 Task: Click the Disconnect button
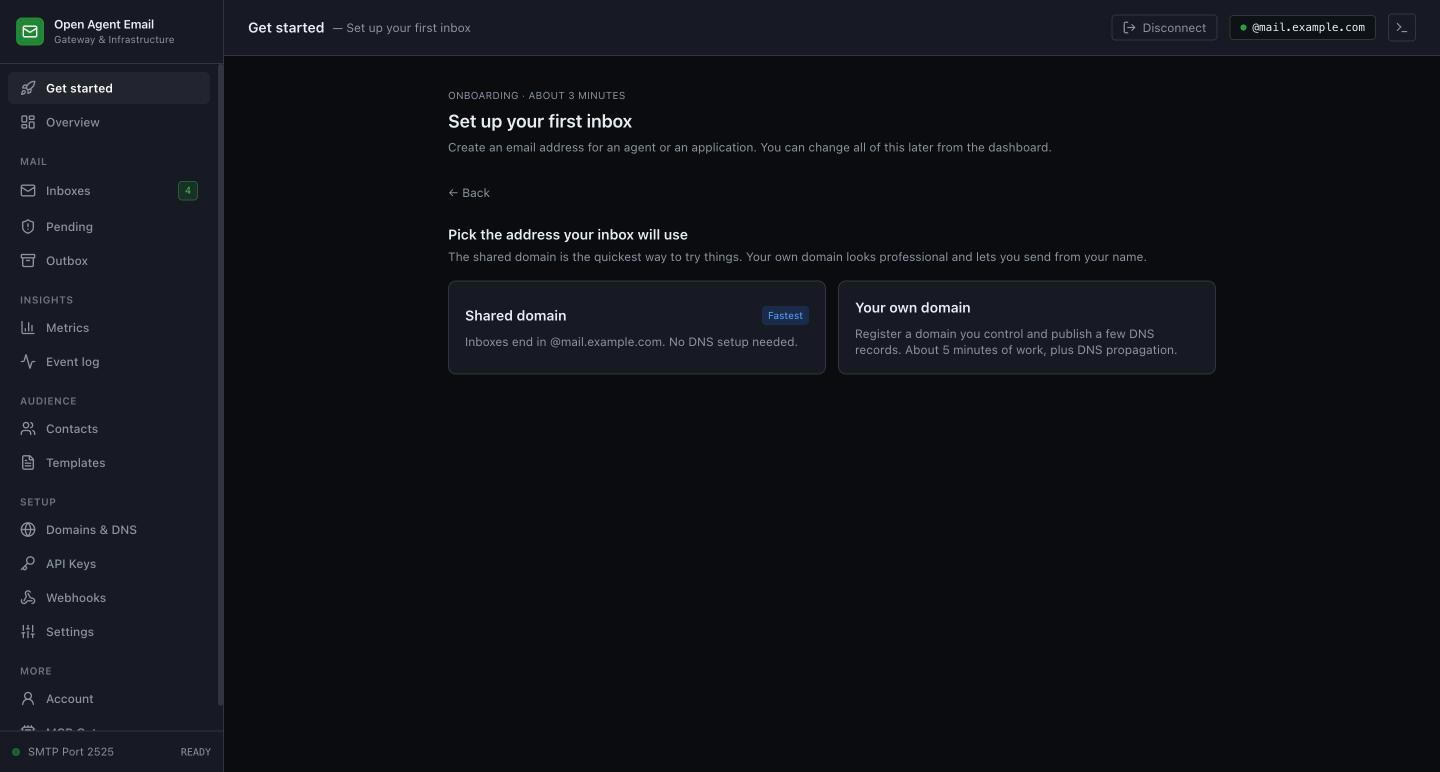[x=1164, y=28]
